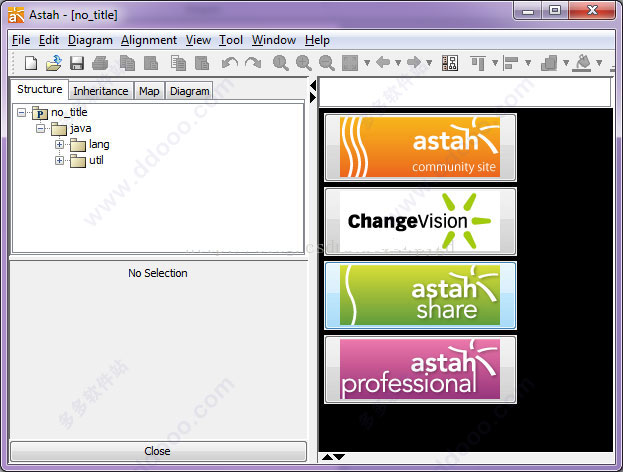Click the Align Left toolbar icon
The image size is (623, 472).
511,63
